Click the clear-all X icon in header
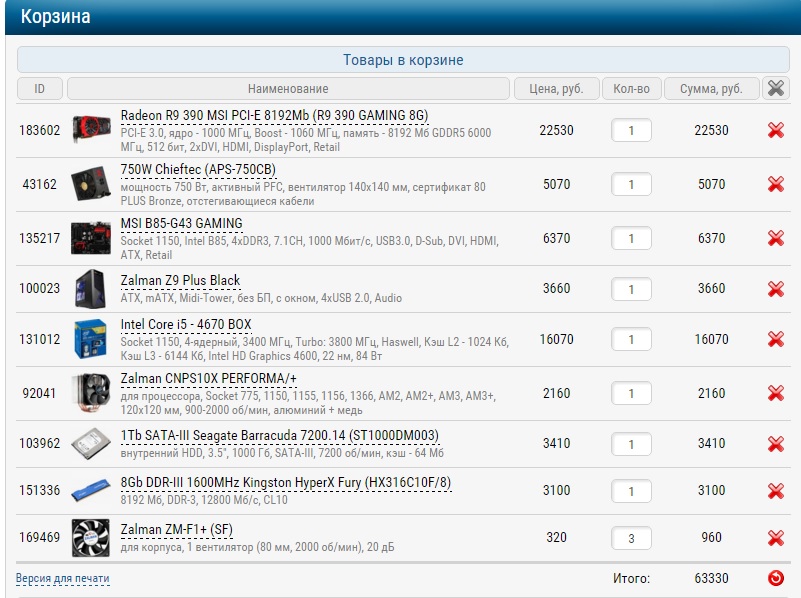This screenshot has height=598, width=801. [x=775, y=88]
